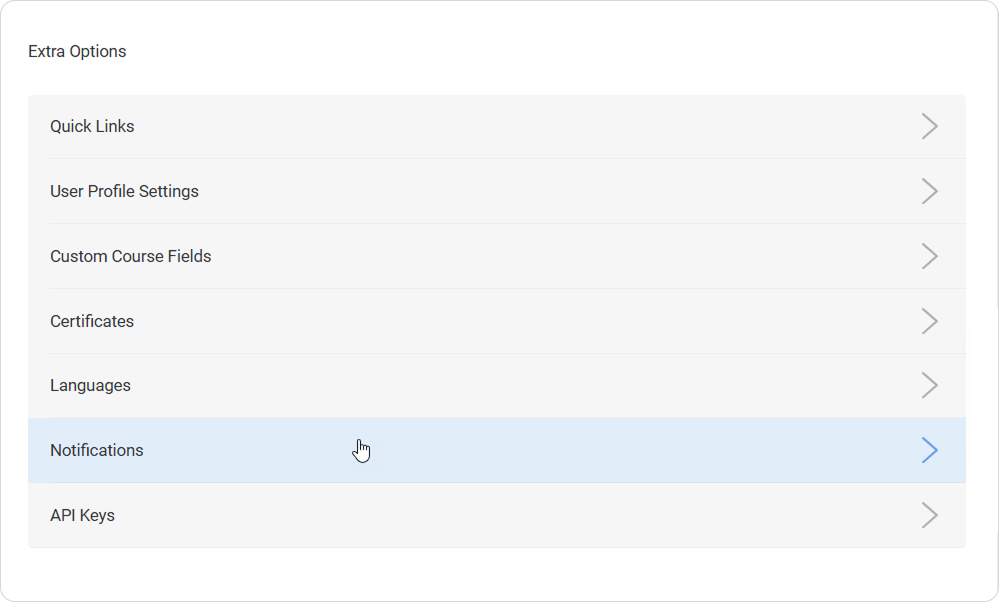Open the Notifications text label

pyautogui.click(x=97, y=450)
